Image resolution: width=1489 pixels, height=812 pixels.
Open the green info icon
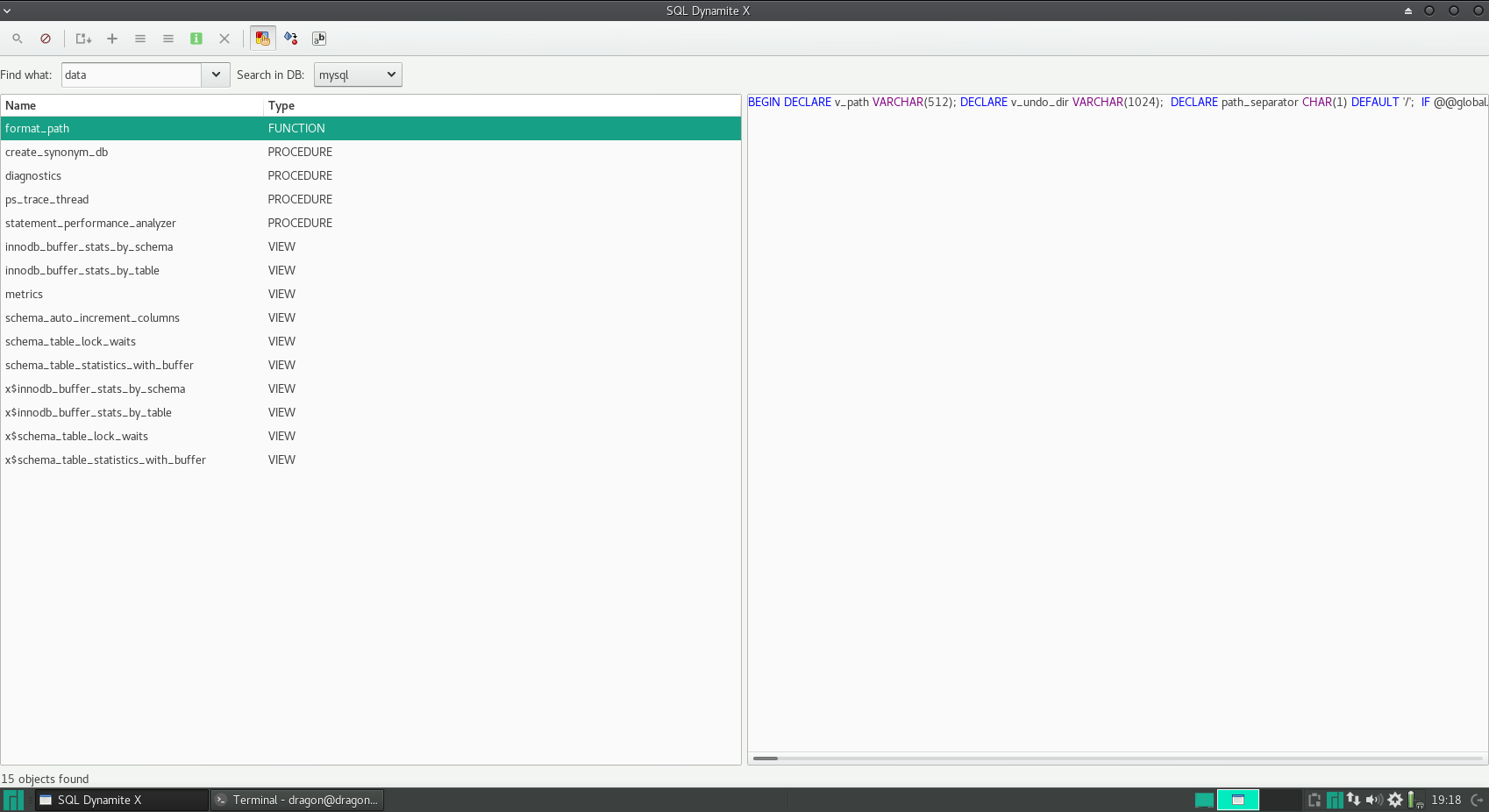[x=196, y=39]
